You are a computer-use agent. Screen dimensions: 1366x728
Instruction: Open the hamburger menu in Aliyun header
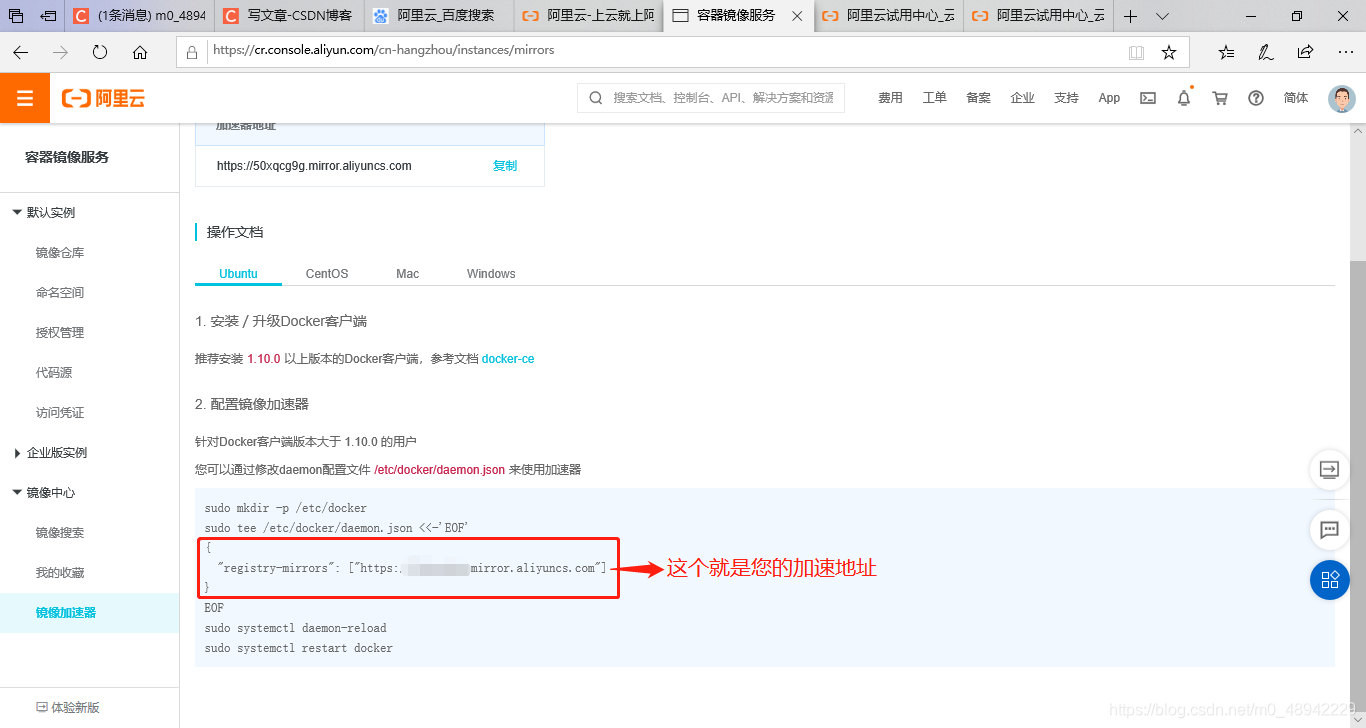point(25,98)
